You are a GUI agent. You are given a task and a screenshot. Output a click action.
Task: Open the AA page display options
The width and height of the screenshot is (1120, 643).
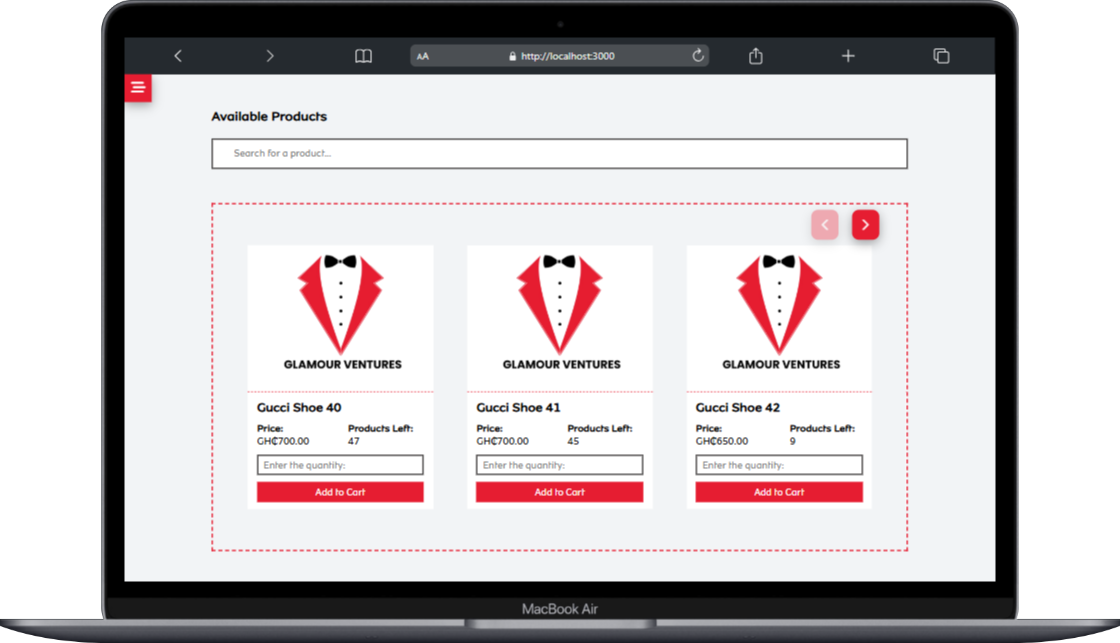422,55
